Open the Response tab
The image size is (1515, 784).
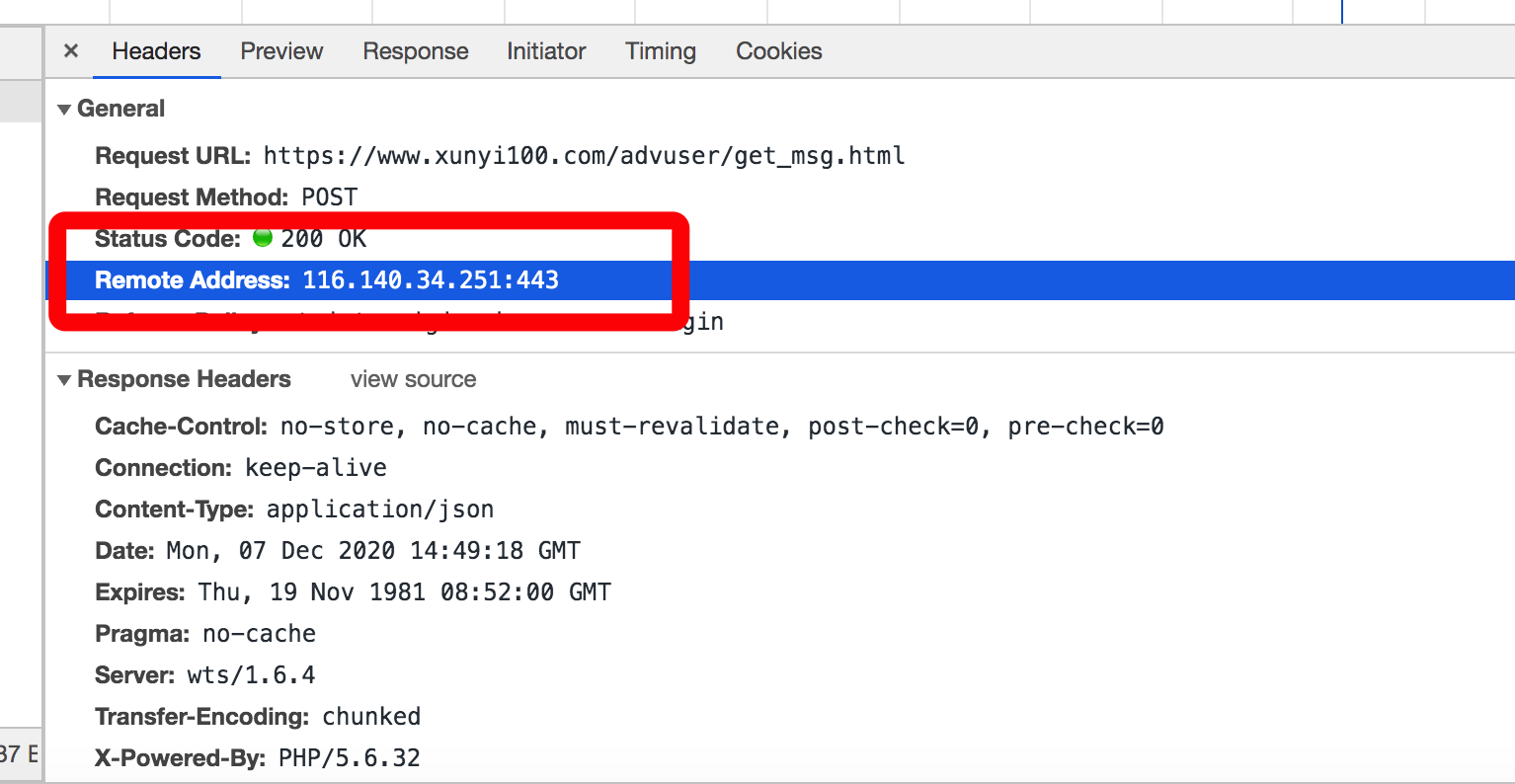tap(416, 51)
